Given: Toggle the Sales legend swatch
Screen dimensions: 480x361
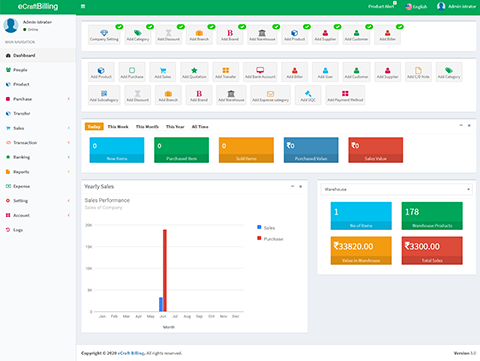Looking at the screenshot, I should [x=259, y=227].
